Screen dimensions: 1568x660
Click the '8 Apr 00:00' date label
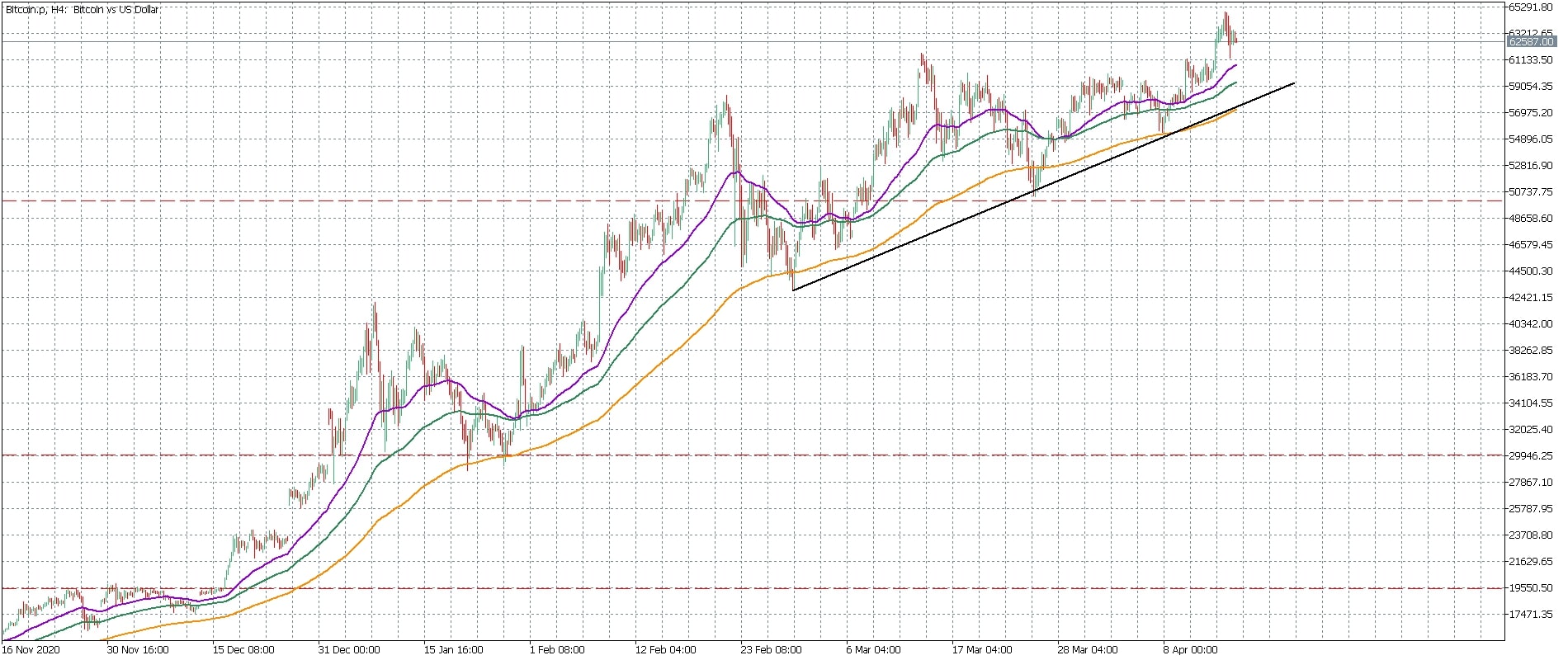click(x=1191, y=650)
